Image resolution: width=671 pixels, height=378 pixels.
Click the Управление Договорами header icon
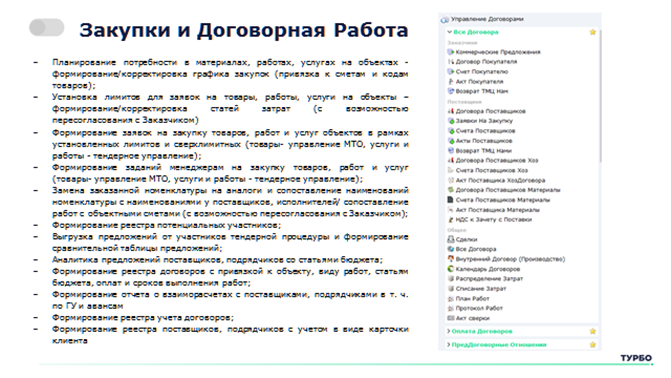pyautogui.click(x=445, y=19)
